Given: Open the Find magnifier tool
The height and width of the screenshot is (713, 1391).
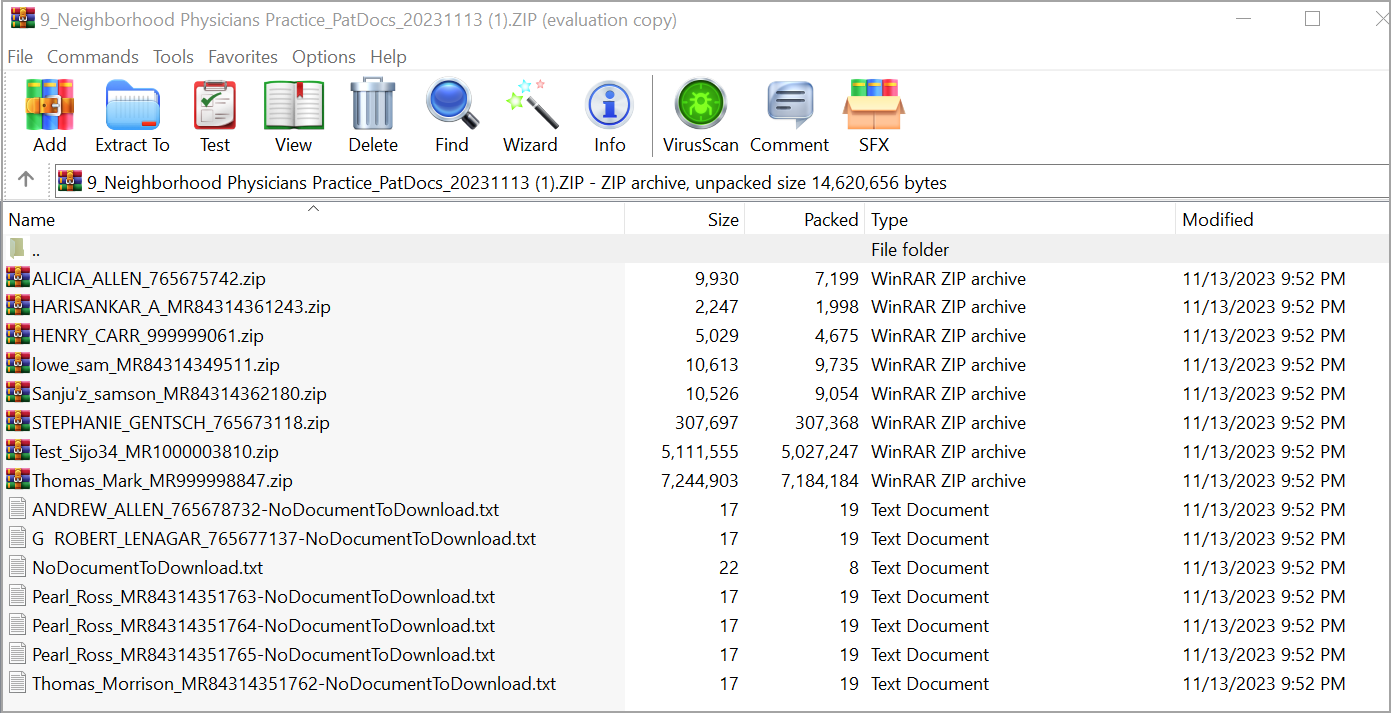Looking at the screenshot, I should (452, 117).
